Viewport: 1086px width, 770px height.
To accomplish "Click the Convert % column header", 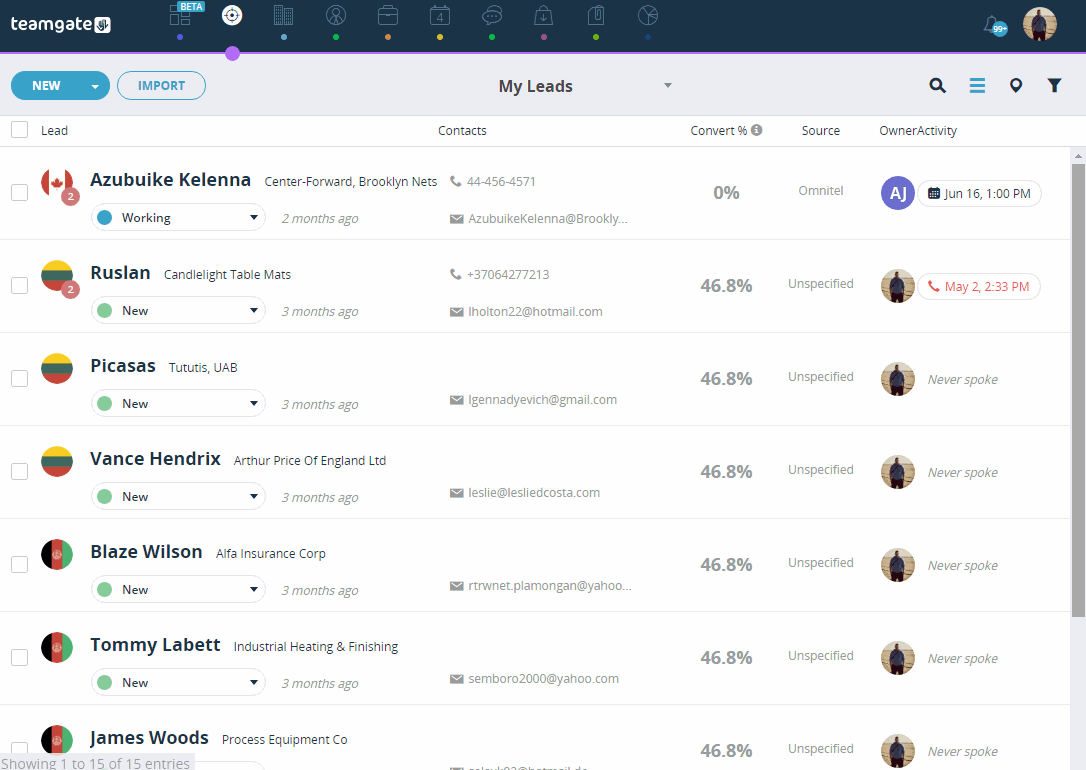I will coord(719,130).
